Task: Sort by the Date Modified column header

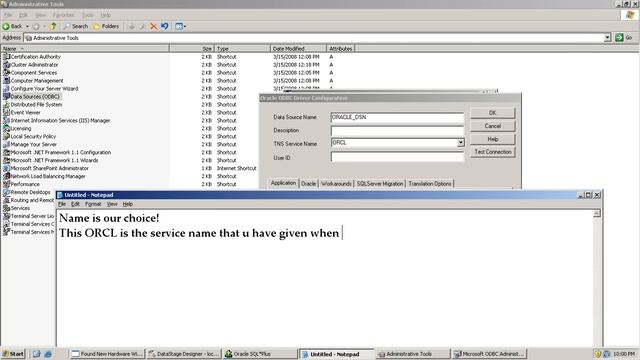Action: pyautogui.click(x=298, y=49)
